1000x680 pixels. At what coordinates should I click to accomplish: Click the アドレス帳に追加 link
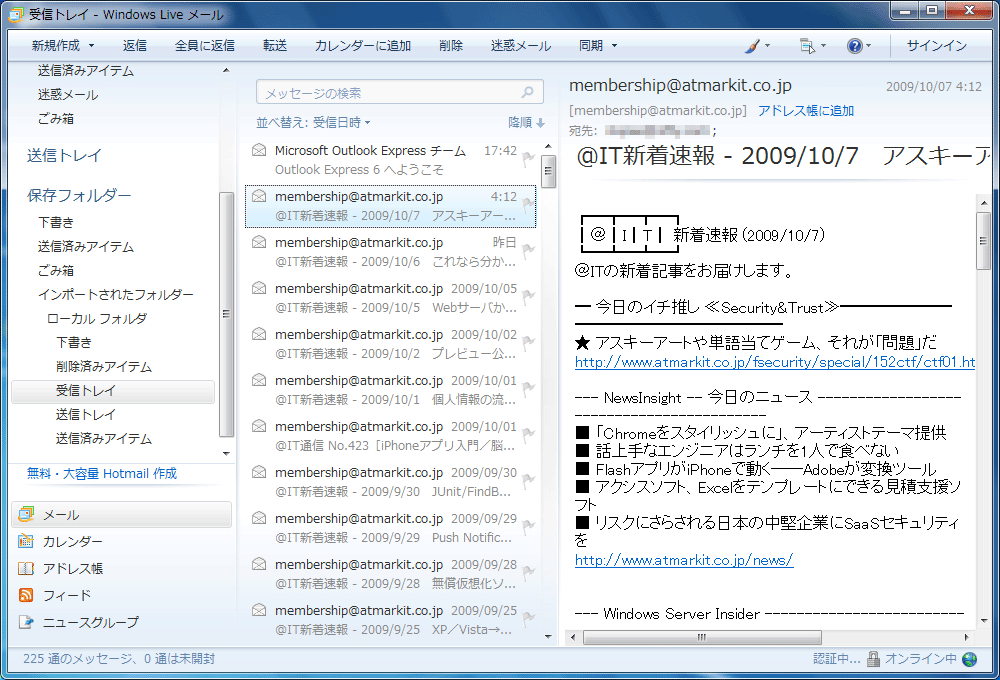click(805, 110)
